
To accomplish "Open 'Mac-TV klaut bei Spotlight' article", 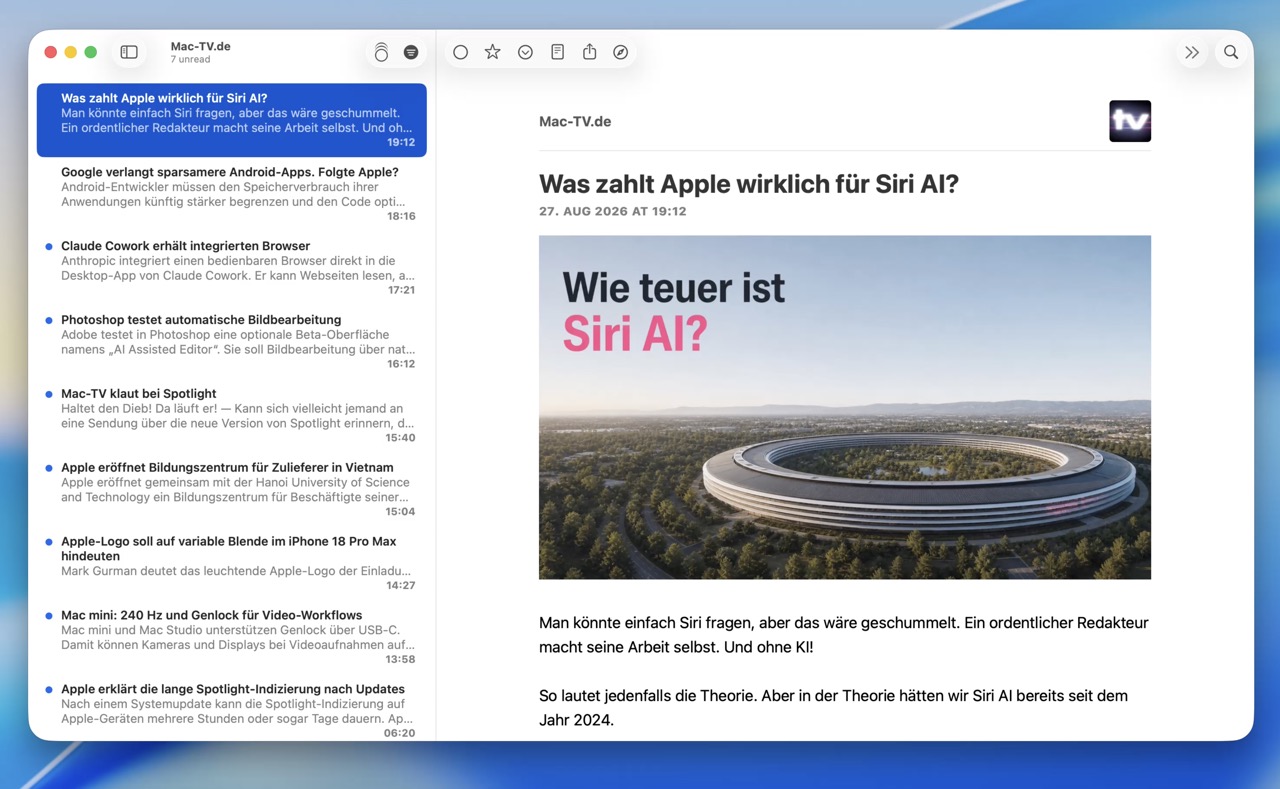I will click(x=232, y=416).
